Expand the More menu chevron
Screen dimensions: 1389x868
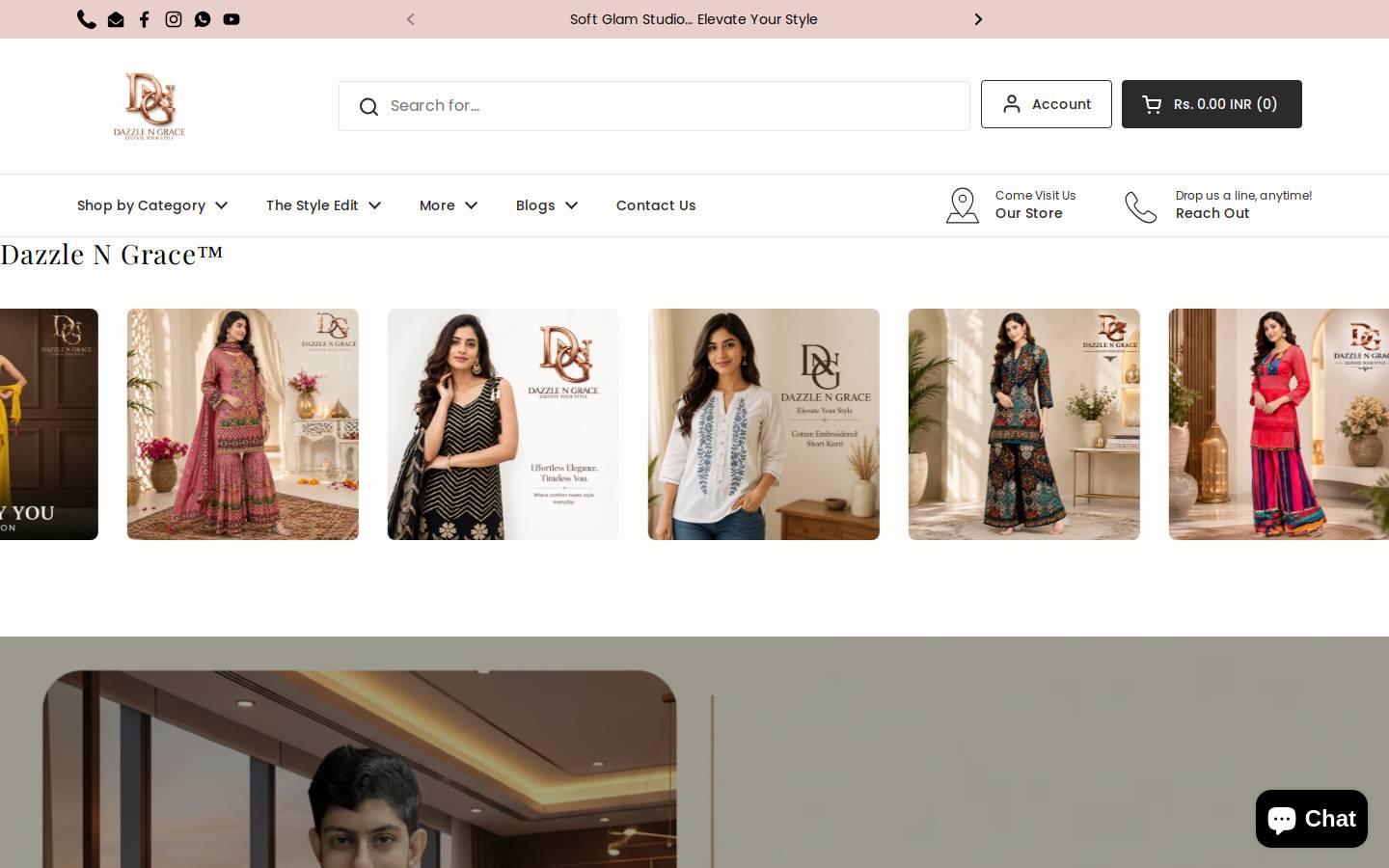[x=471, y=205]
